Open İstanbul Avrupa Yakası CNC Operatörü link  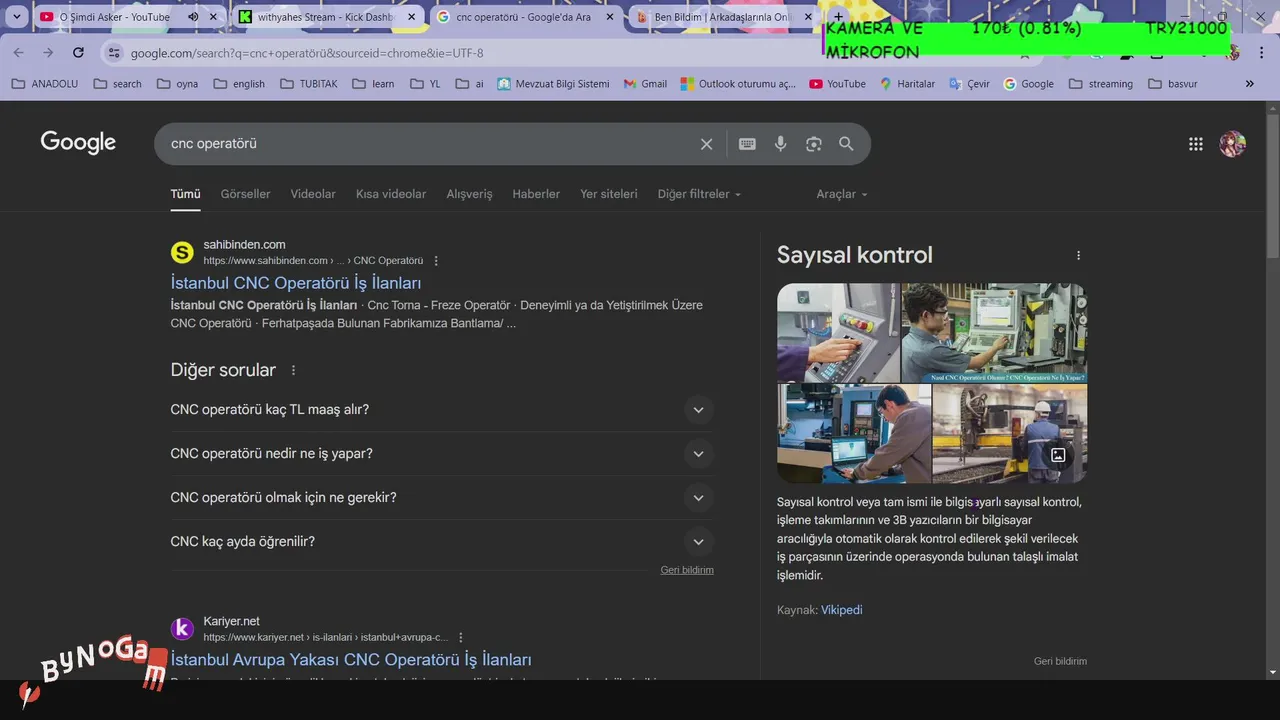(x=351, y=660)
